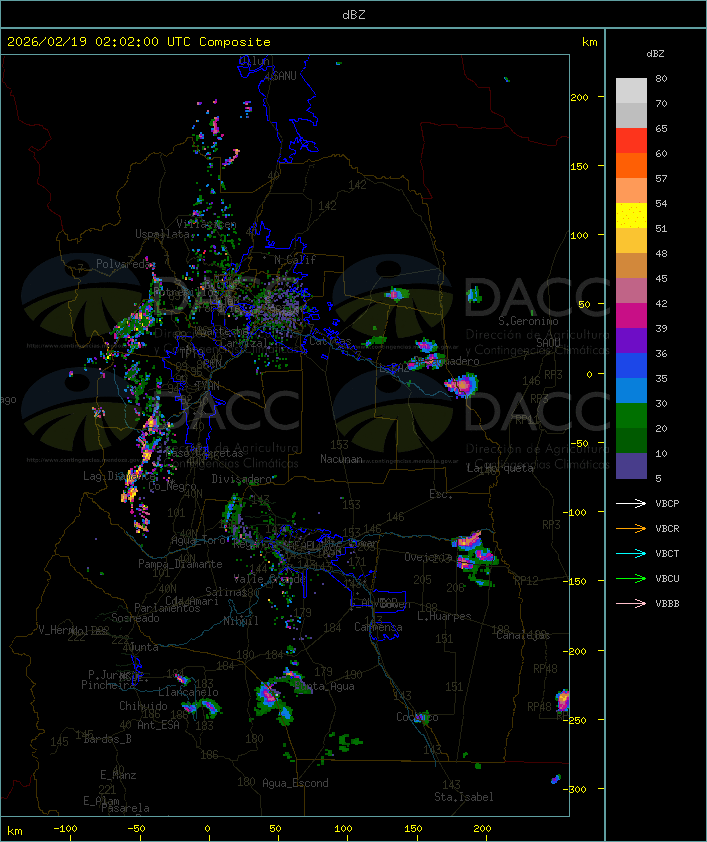Click the magenta 42 dBZ swatch
The width and height of the screenshot is (707, 842).
click(631, 316)
